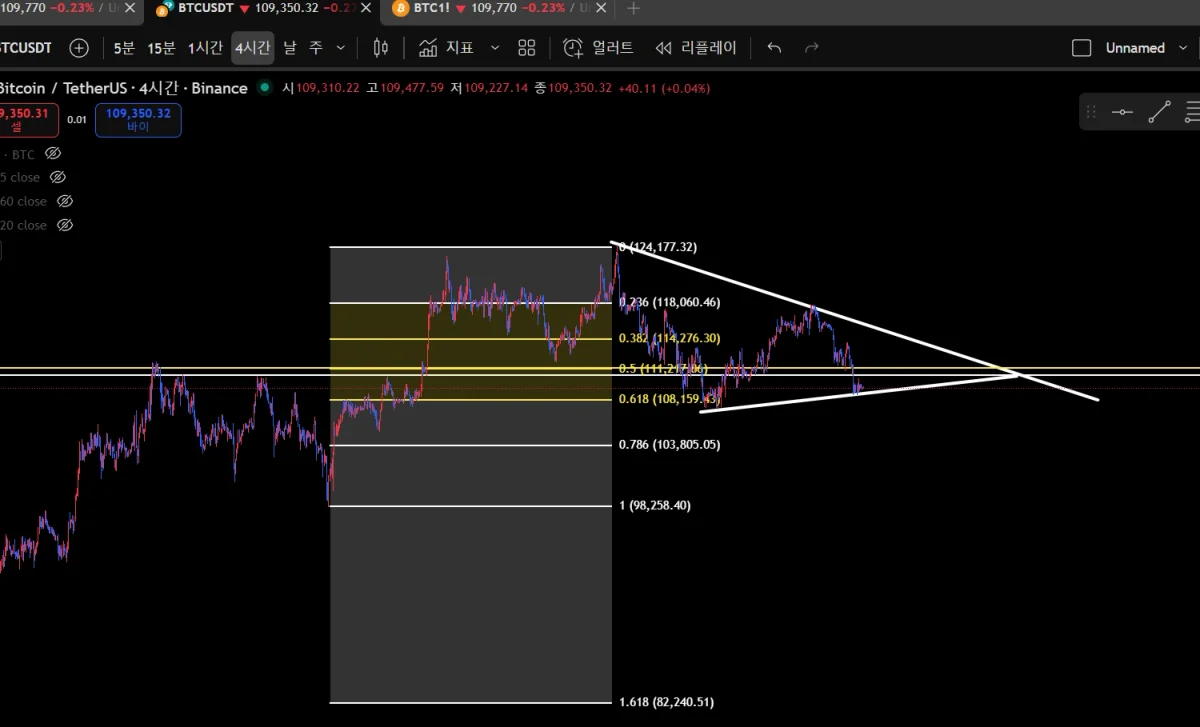Undo the last chart action
The image size is (1200, 727).
click(774, 48)
